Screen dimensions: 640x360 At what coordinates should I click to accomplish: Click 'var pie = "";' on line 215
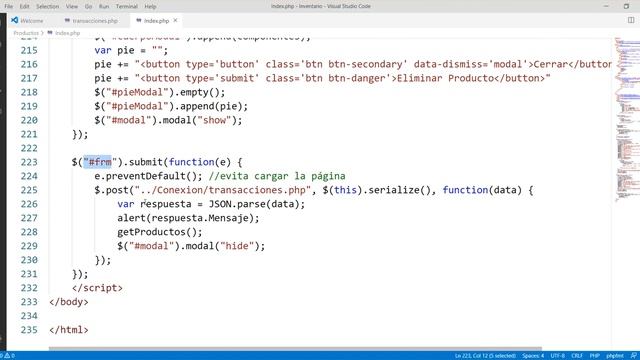pos(131,50)
